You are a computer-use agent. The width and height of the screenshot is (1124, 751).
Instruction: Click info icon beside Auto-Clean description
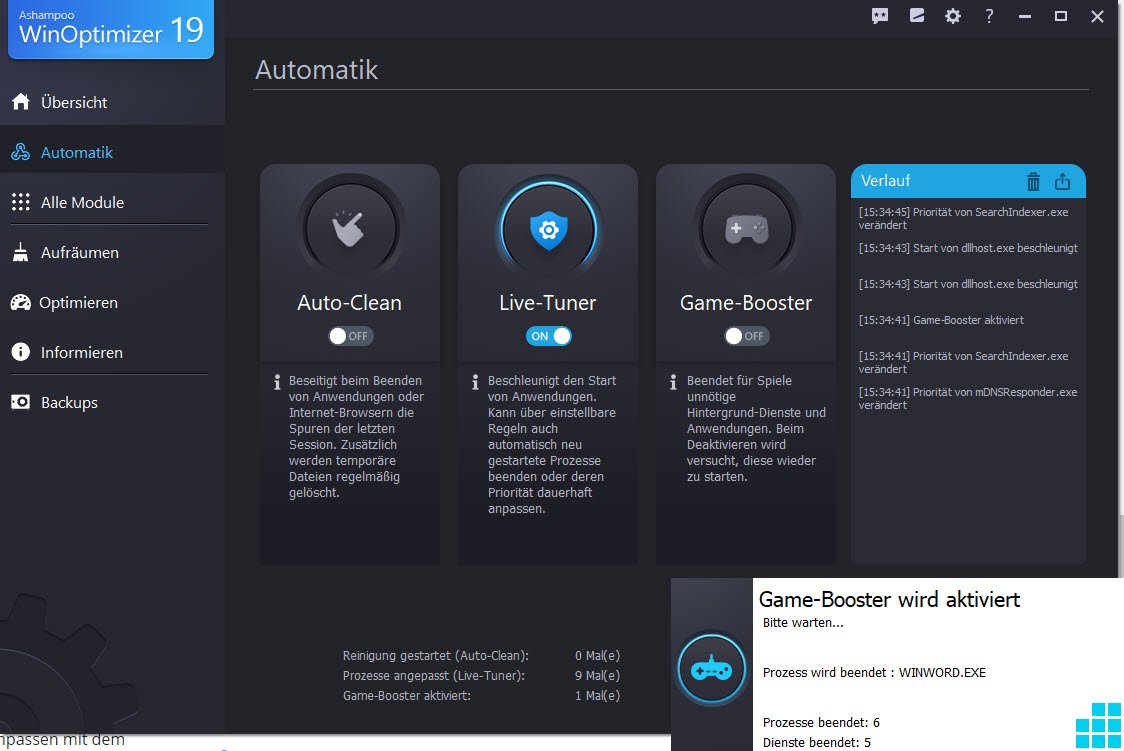(277, 382)
